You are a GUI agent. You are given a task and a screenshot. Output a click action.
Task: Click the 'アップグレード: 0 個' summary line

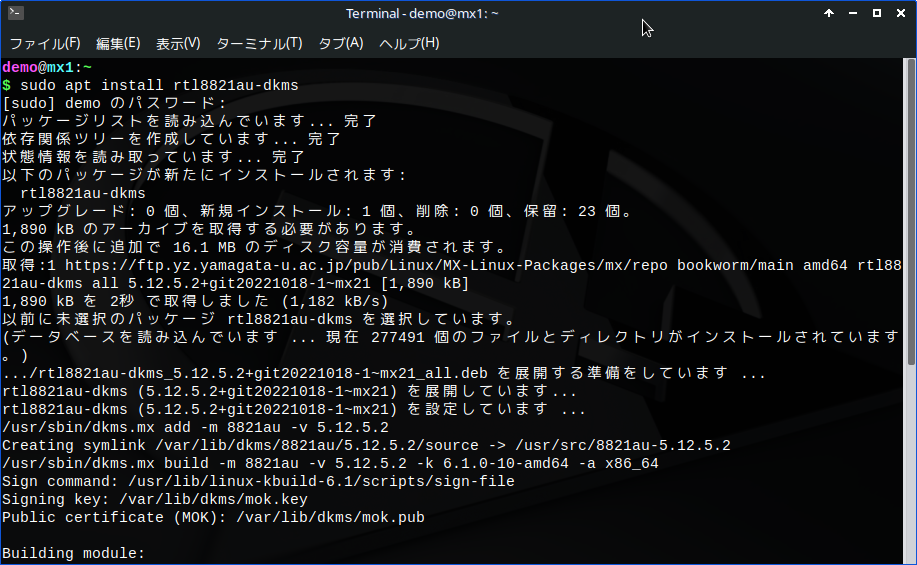tap(318, 211)
